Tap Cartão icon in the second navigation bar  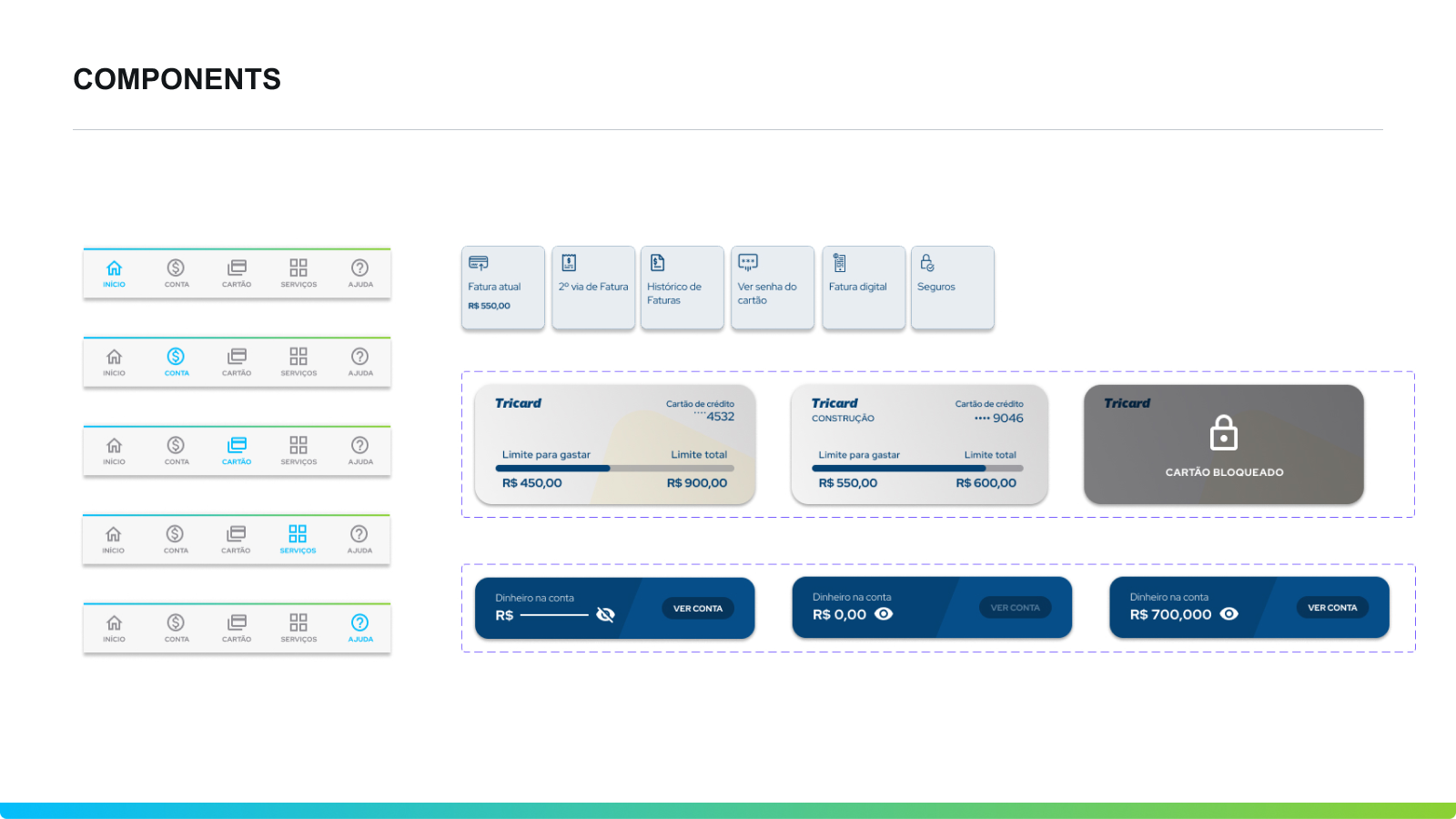click(x=237, y=356)
